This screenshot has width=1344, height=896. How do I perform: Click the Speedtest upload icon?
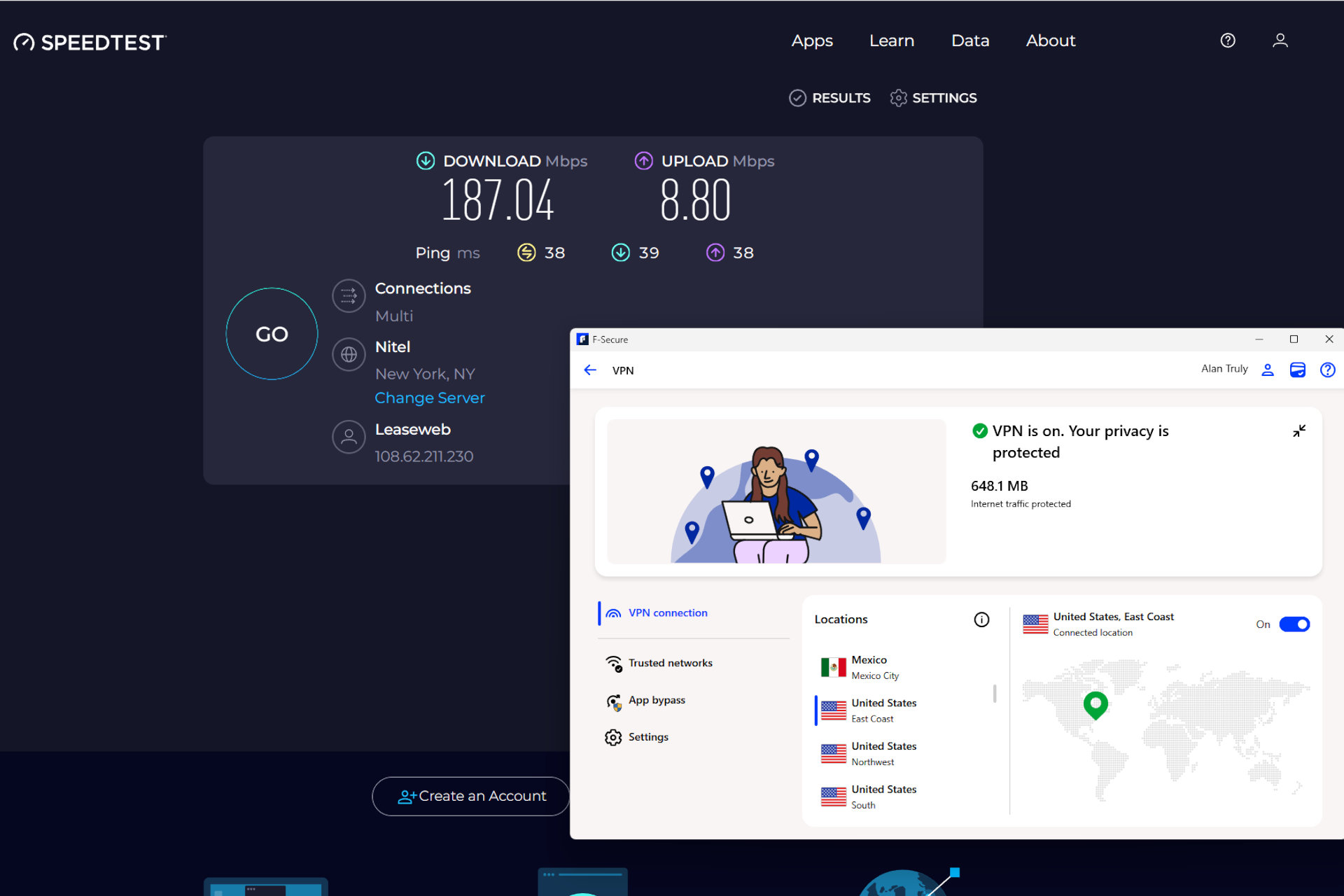(642, 161)
